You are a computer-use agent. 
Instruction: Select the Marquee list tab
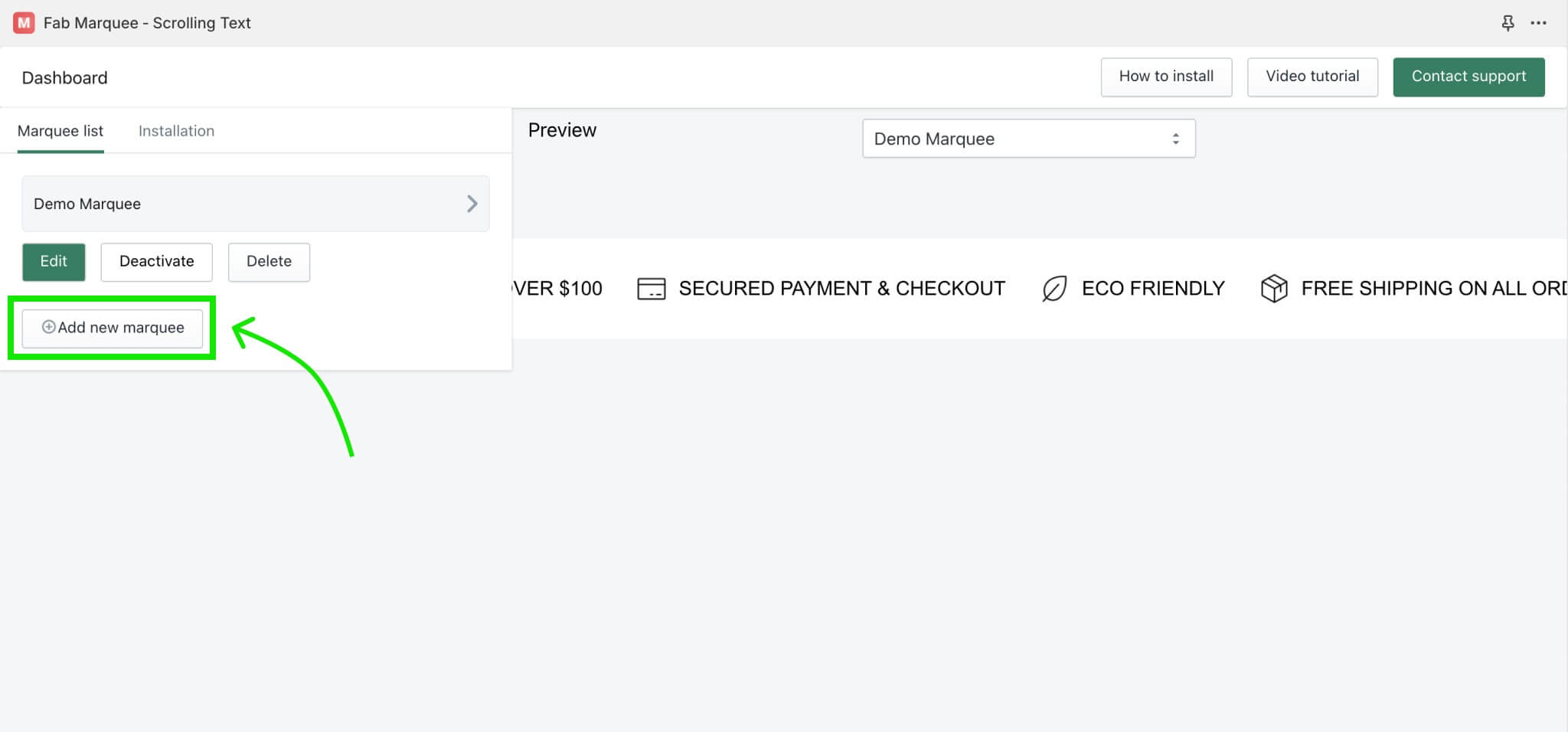(x=61, y=130)
